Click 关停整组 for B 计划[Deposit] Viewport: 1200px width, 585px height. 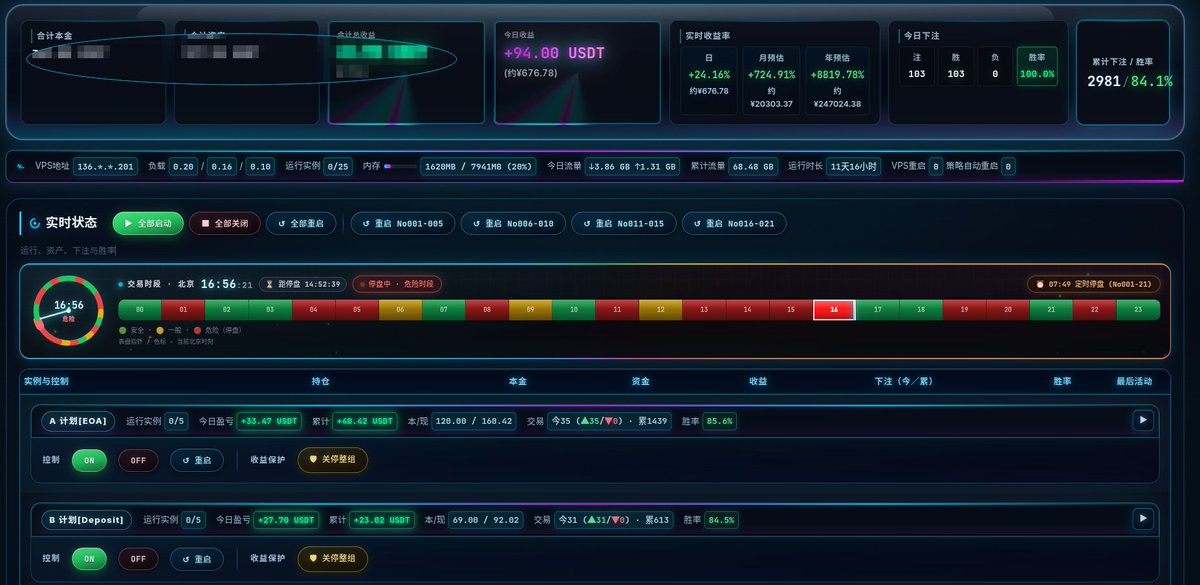click(333, 558)
